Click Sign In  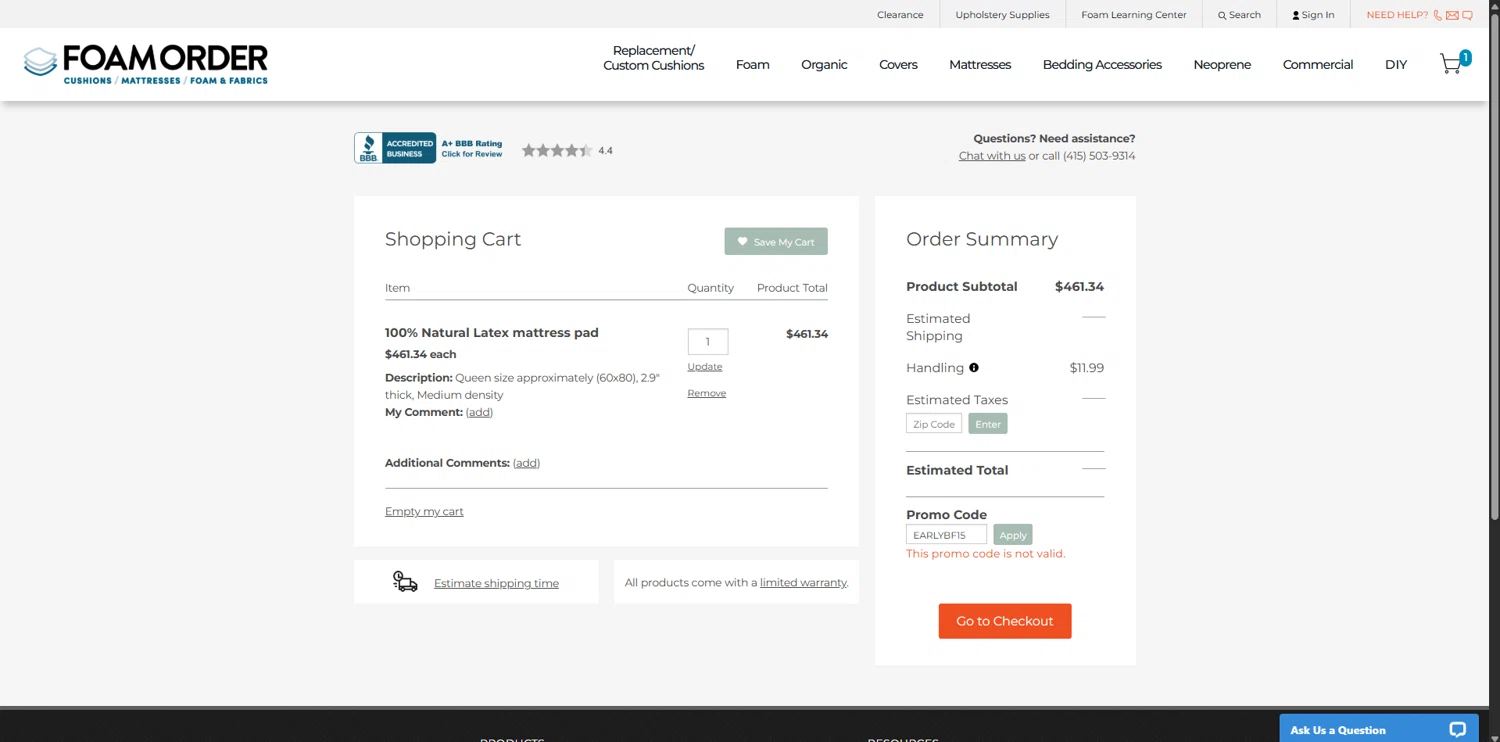click(x=1313, y=15)
